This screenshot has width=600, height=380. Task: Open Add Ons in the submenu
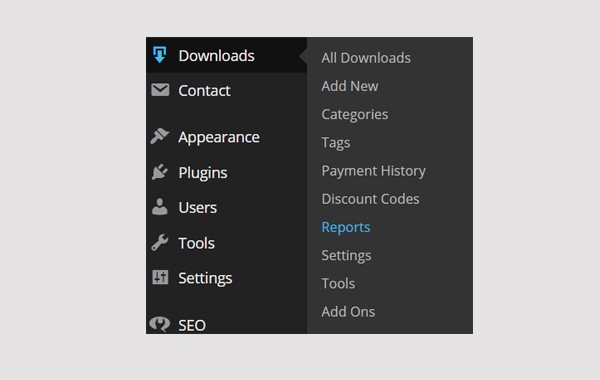tap(348, 312)
